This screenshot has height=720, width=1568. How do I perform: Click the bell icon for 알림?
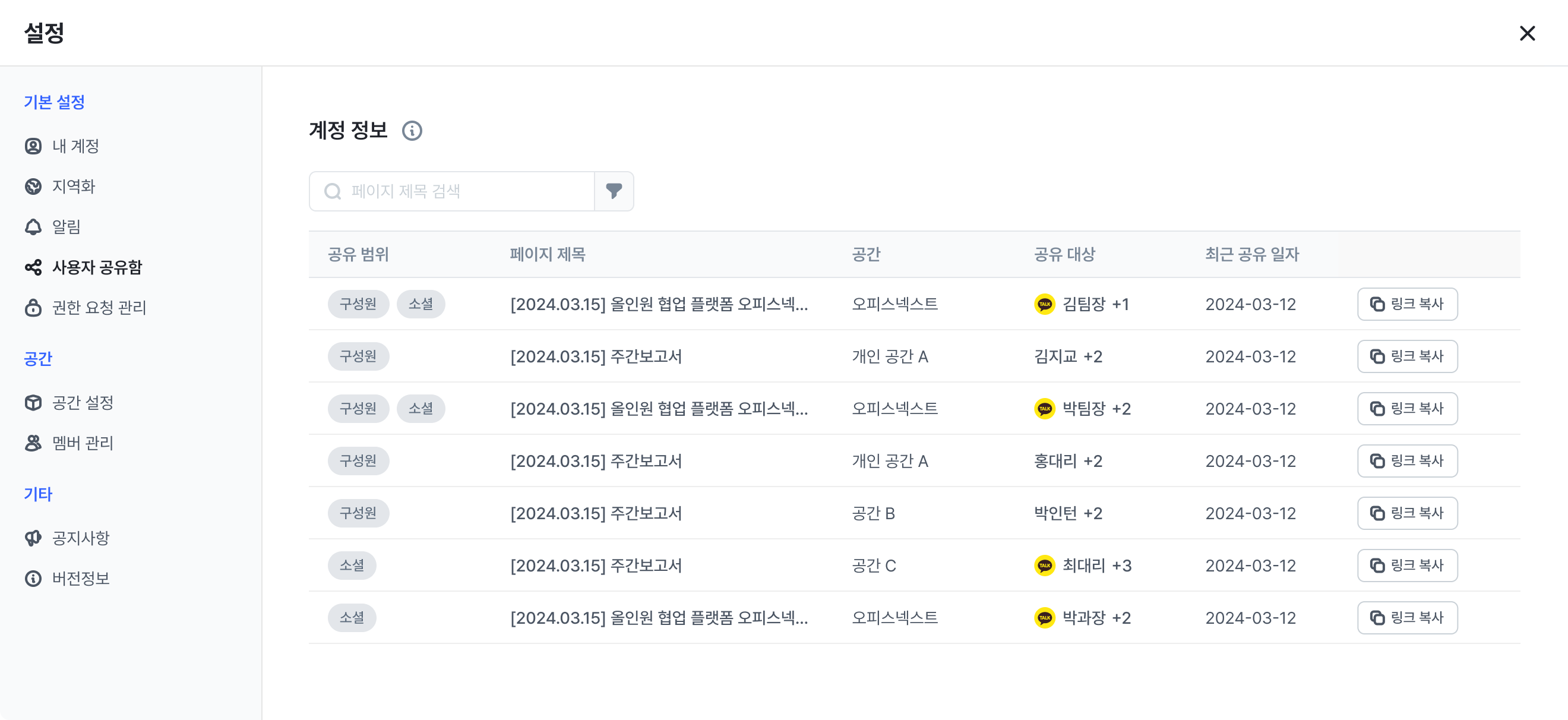click(33, 227)
